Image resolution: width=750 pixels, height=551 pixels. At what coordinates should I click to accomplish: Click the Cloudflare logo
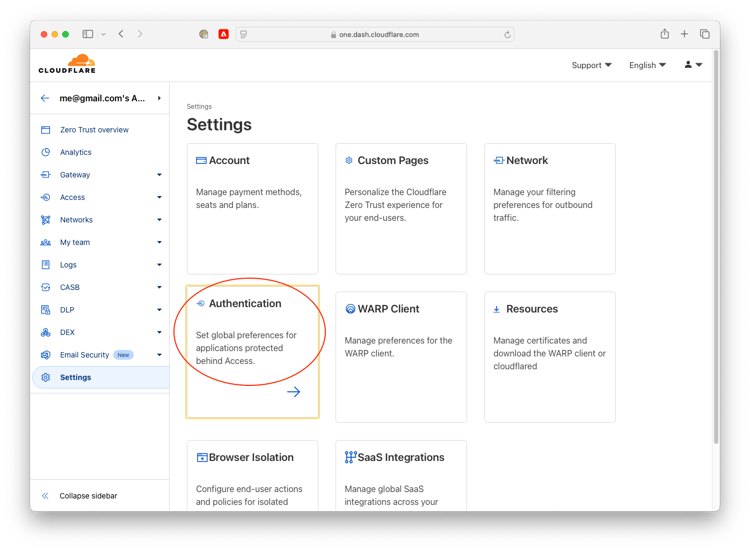coord(67,64)
